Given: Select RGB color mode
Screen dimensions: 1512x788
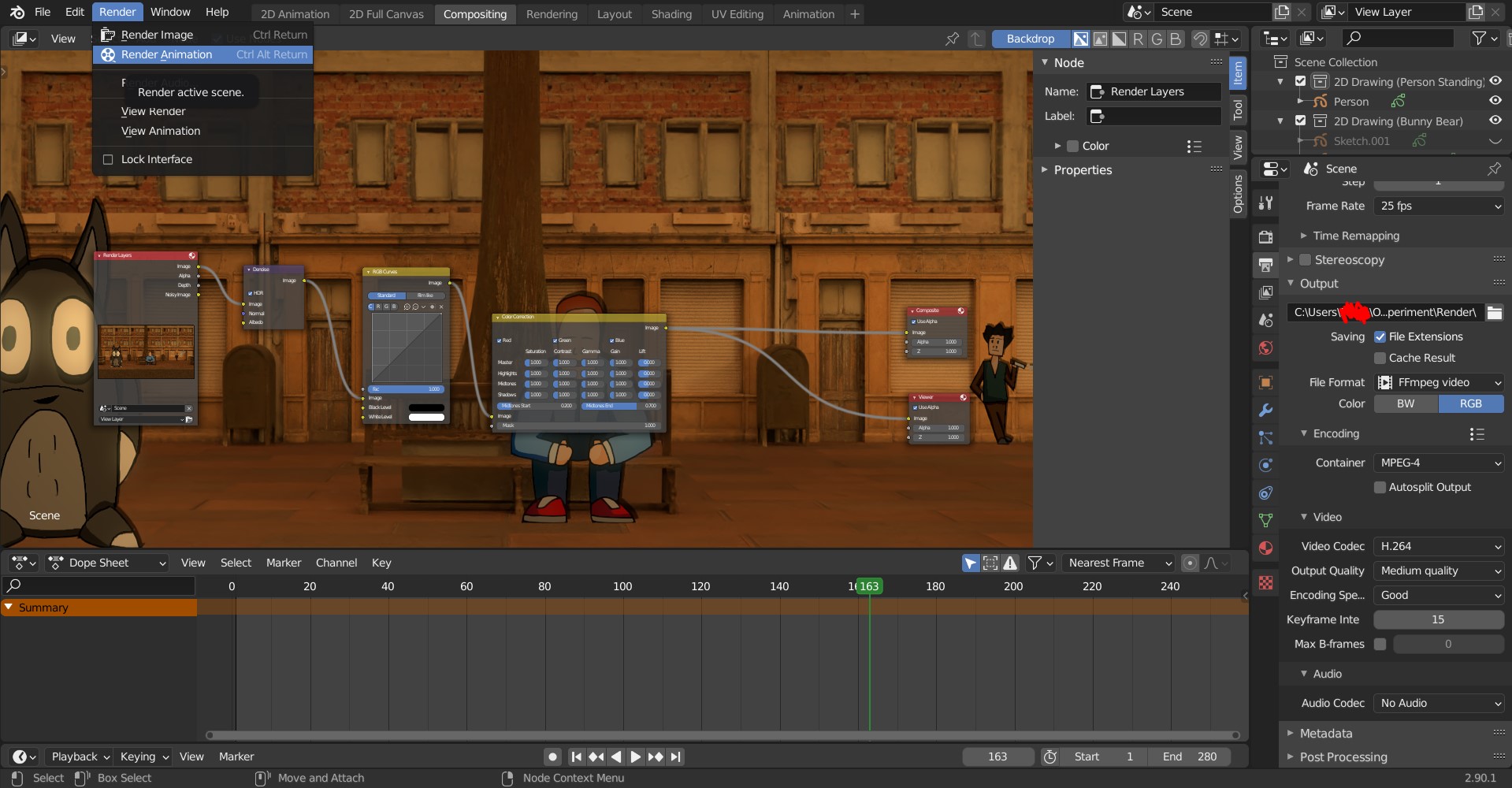Looking at the screenshot, I should pos(1471,403).
